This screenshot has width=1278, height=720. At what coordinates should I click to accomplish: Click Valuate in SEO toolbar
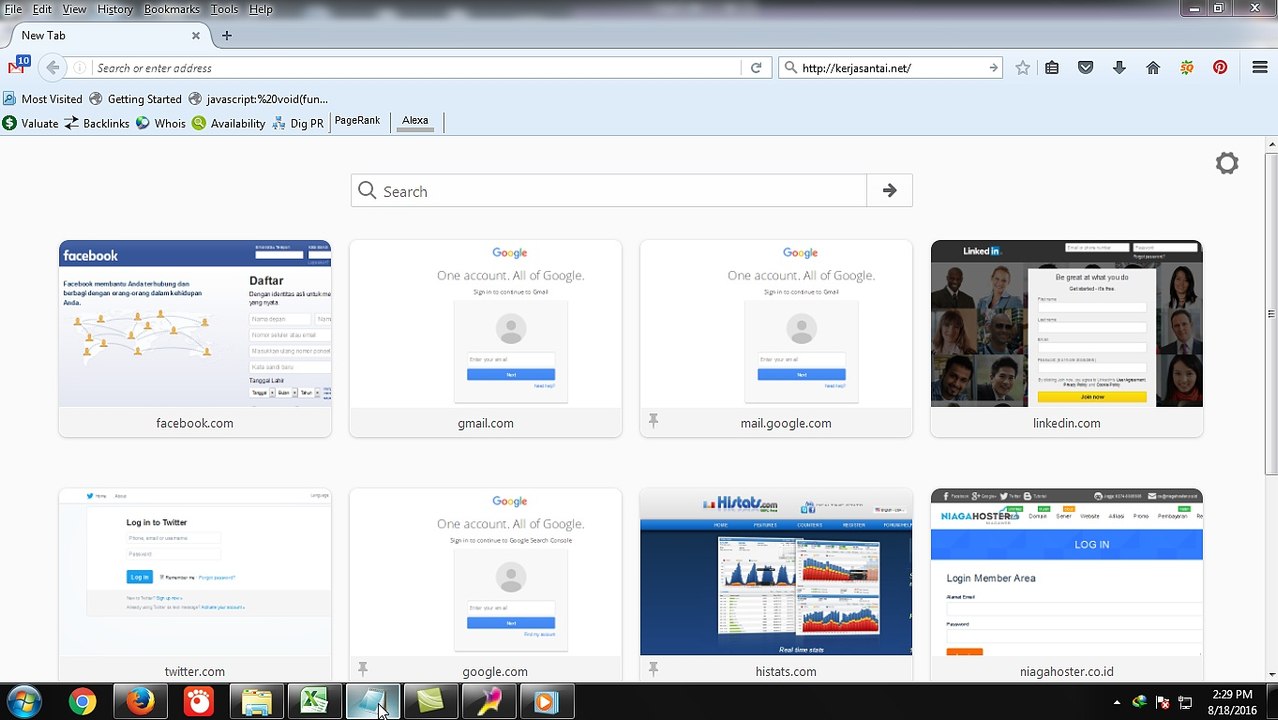click(31, 123)
